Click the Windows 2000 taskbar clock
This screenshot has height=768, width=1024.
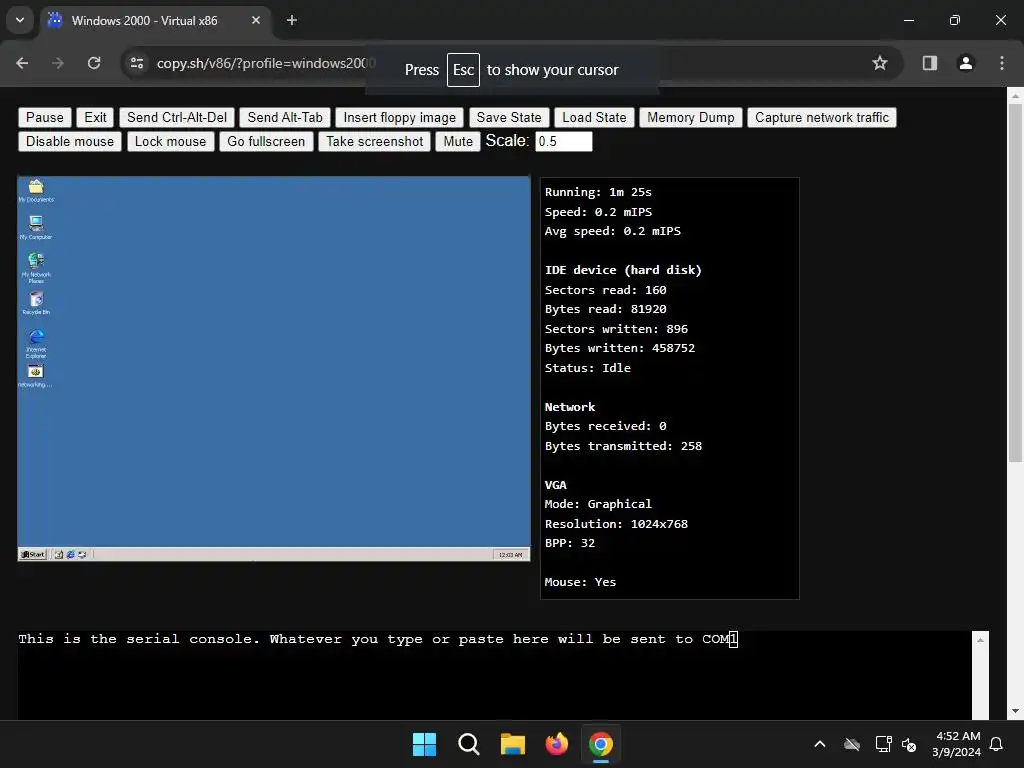(510, 555)
